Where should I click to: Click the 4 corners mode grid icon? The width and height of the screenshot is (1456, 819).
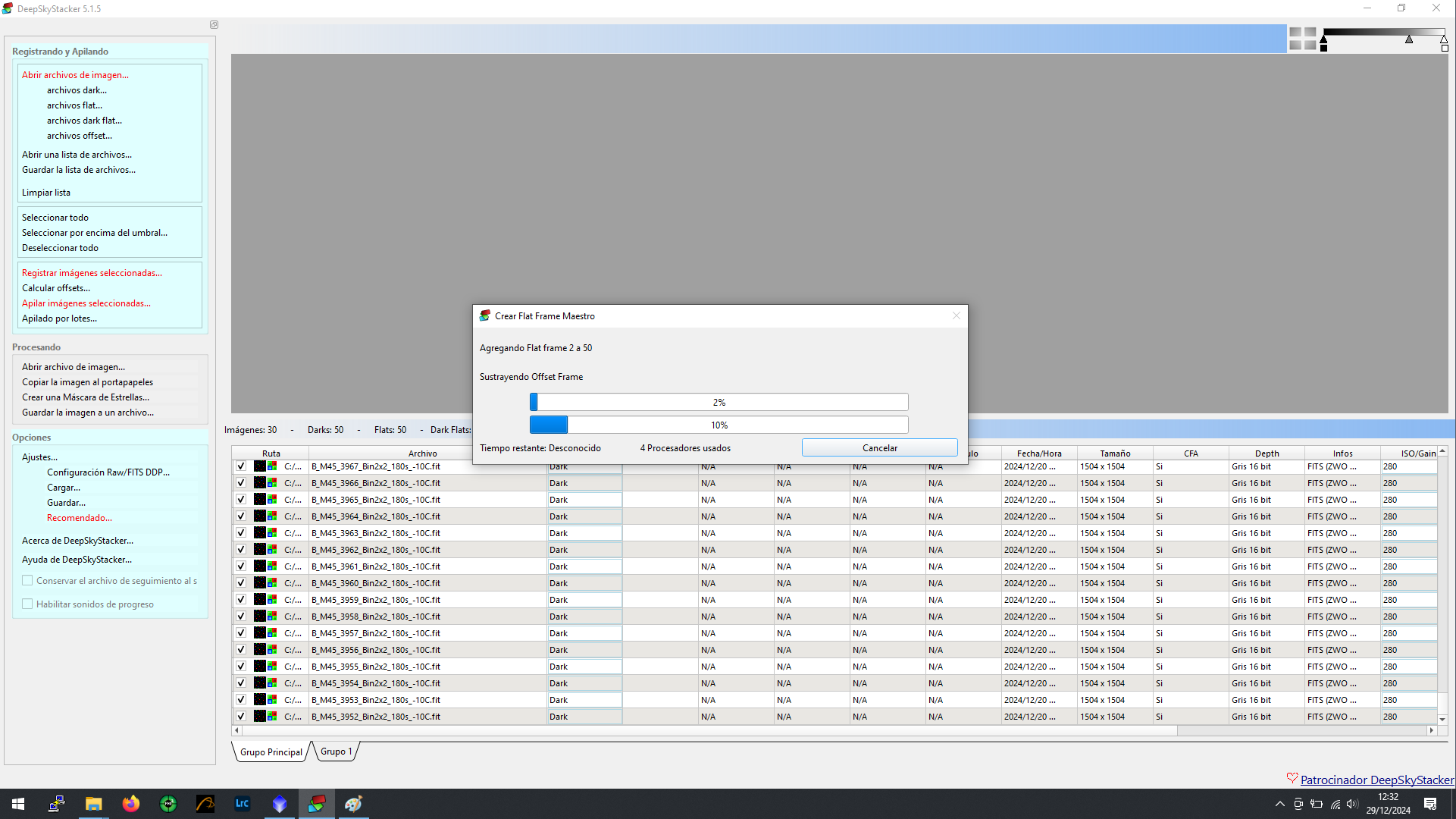pyautogui.click(x=1303, y=39)
